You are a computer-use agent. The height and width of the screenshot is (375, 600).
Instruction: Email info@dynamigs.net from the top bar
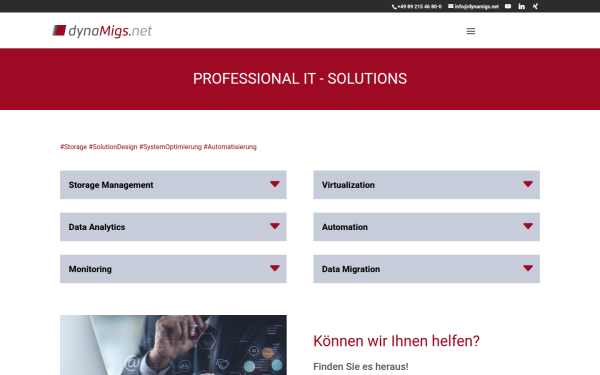point(476,7)
